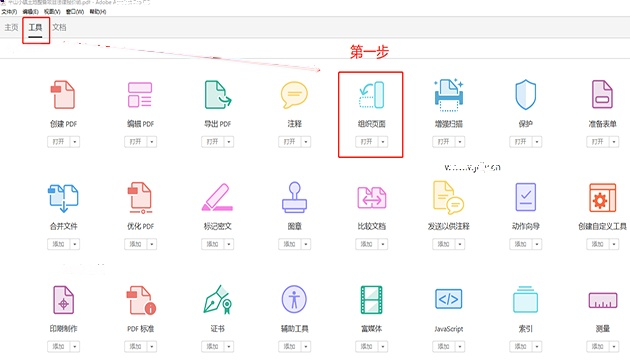This screenshot has height=360, width=630.
Task: Expand dropdown arrow beside 编辑 PDF 打开
Action: (152, 142)
